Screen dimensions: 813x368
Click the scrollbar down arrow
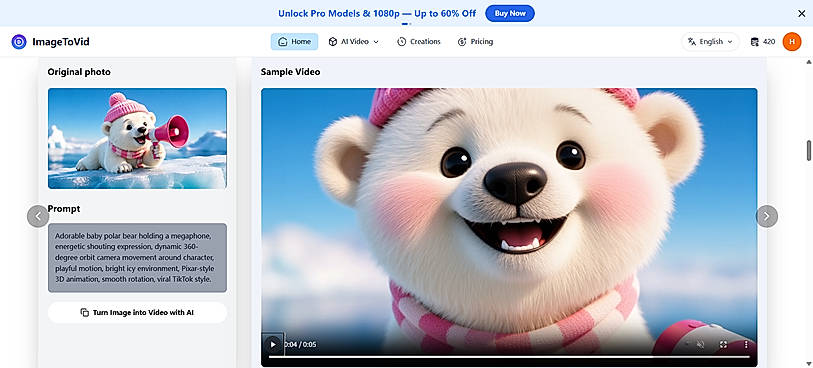[808, 363]
